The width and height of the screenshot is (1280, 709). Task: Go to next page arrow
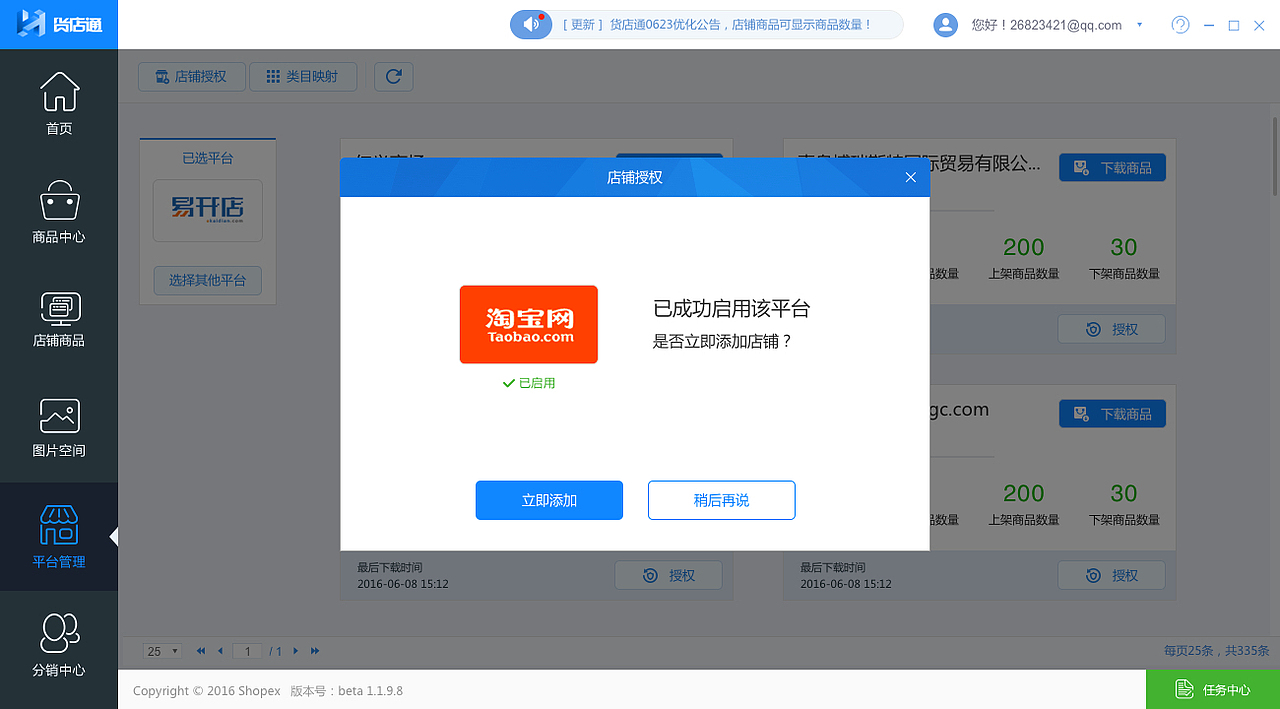pos(295,651)
